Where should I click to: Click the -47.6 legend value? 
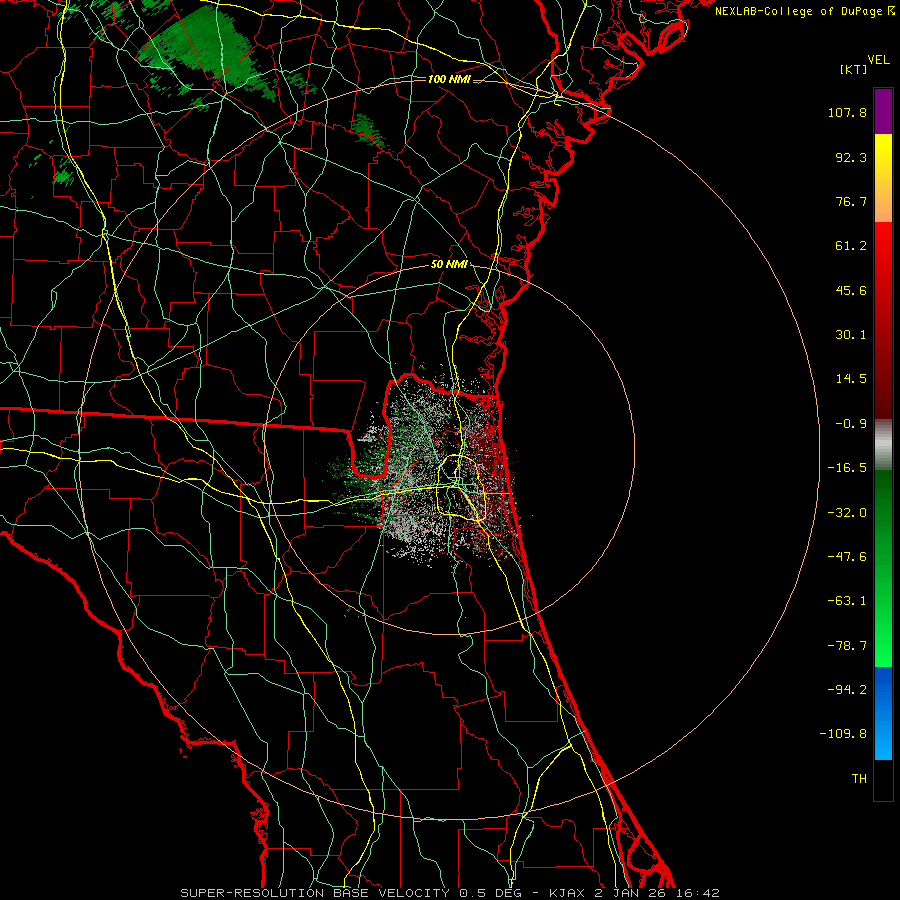point(847,557)
